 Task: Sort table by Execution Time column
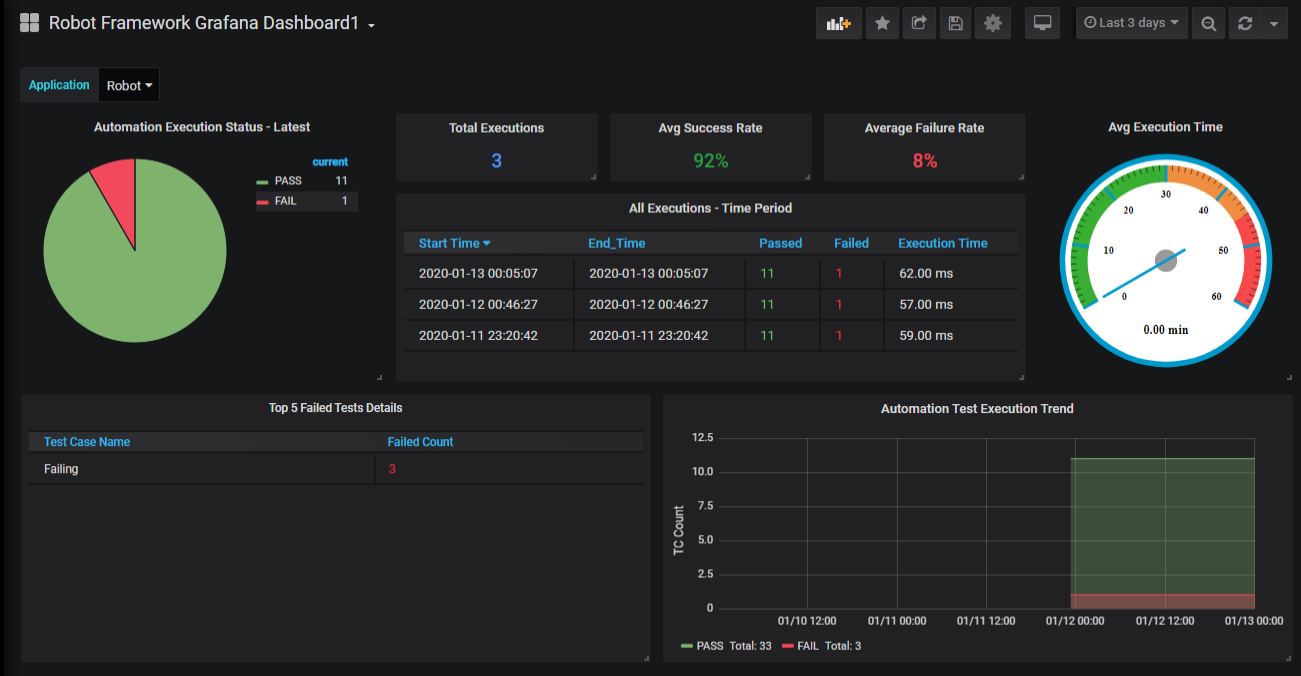(x=942, y=243)
